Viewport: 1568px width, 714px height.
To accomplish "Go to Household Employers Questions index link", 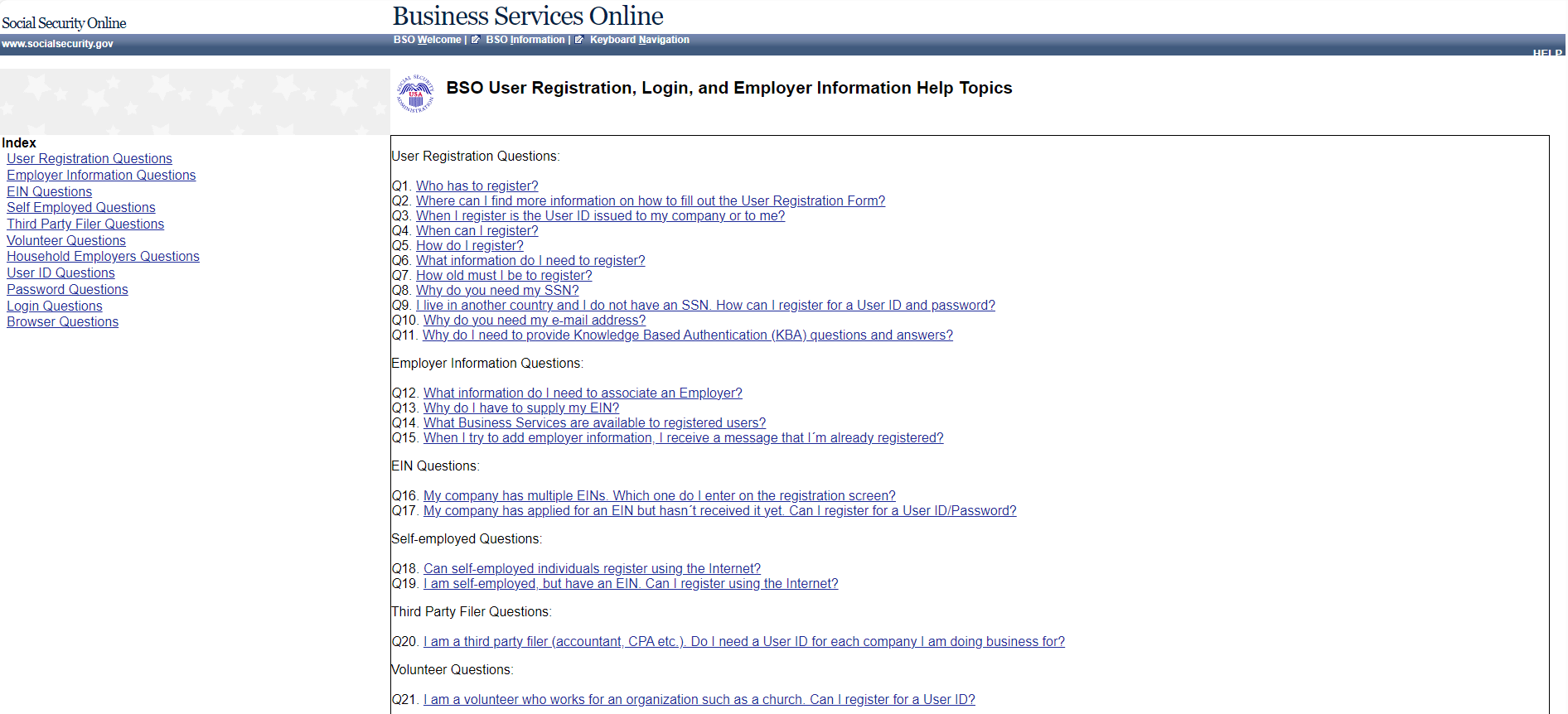I will tap(103, 257).
